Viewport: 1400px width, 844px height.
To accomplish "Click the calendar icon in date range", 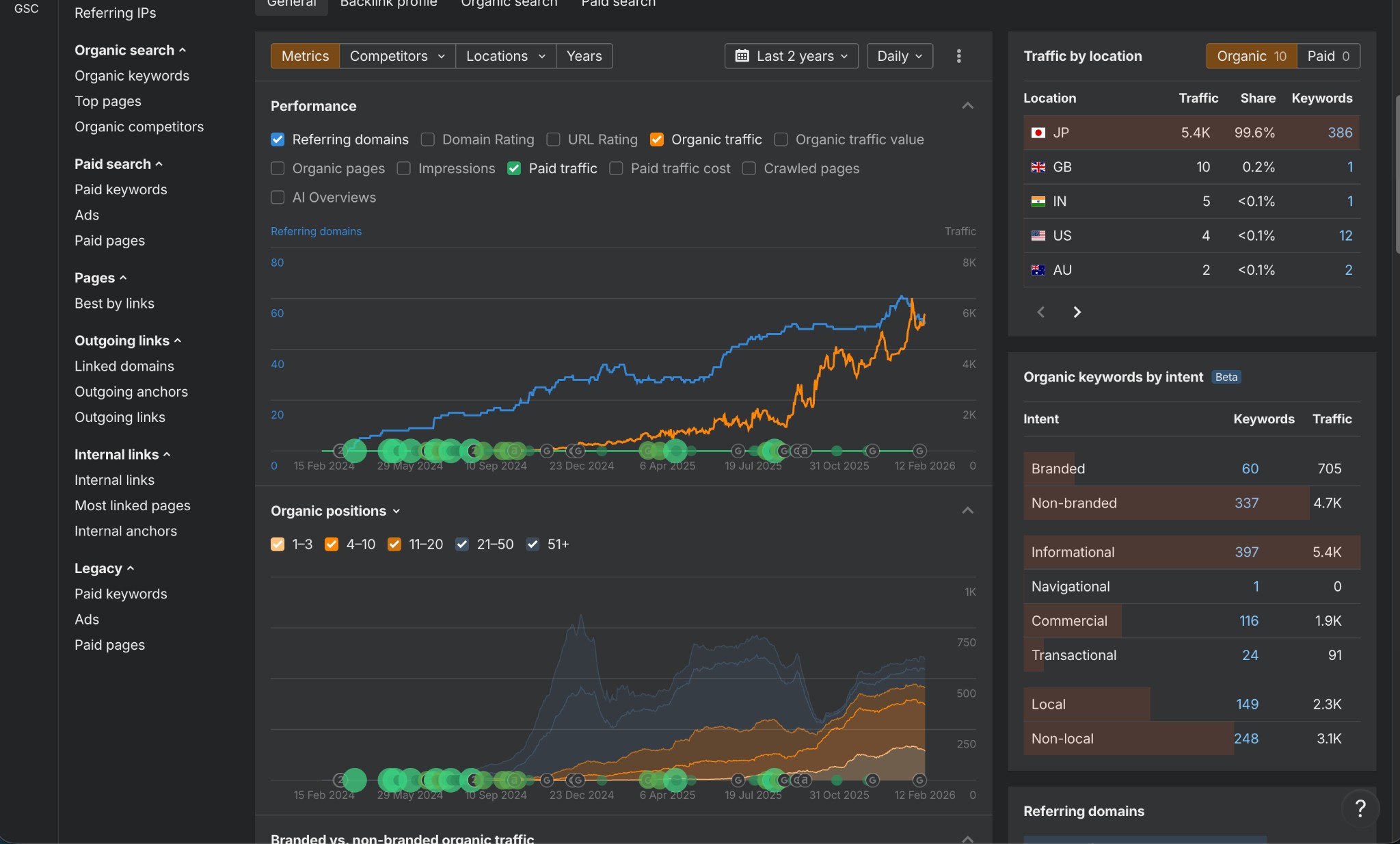I will [x=742, y=56].
